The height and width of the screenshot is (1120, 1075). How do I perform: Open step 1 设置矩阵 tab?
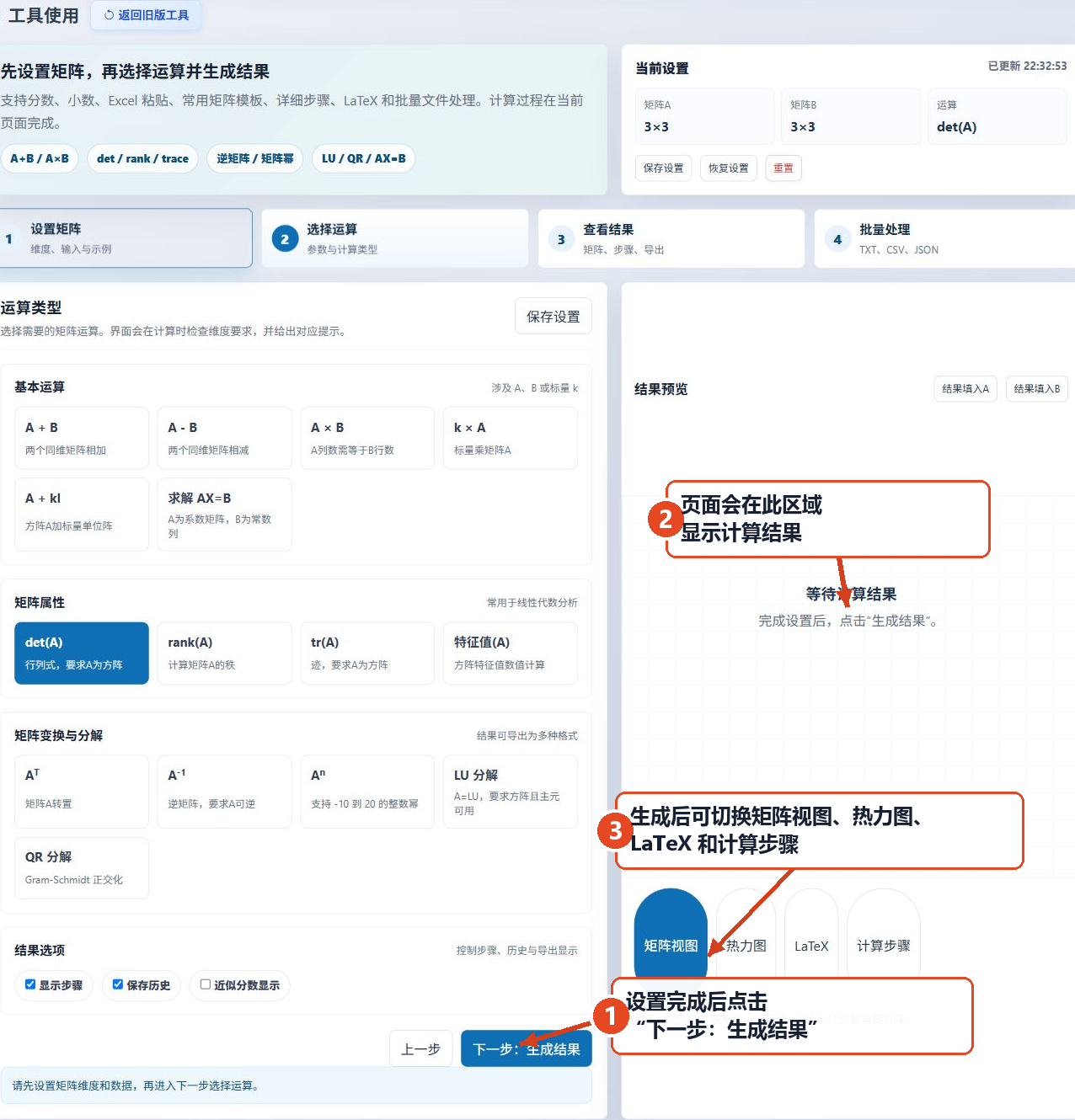tap(126, 238)
